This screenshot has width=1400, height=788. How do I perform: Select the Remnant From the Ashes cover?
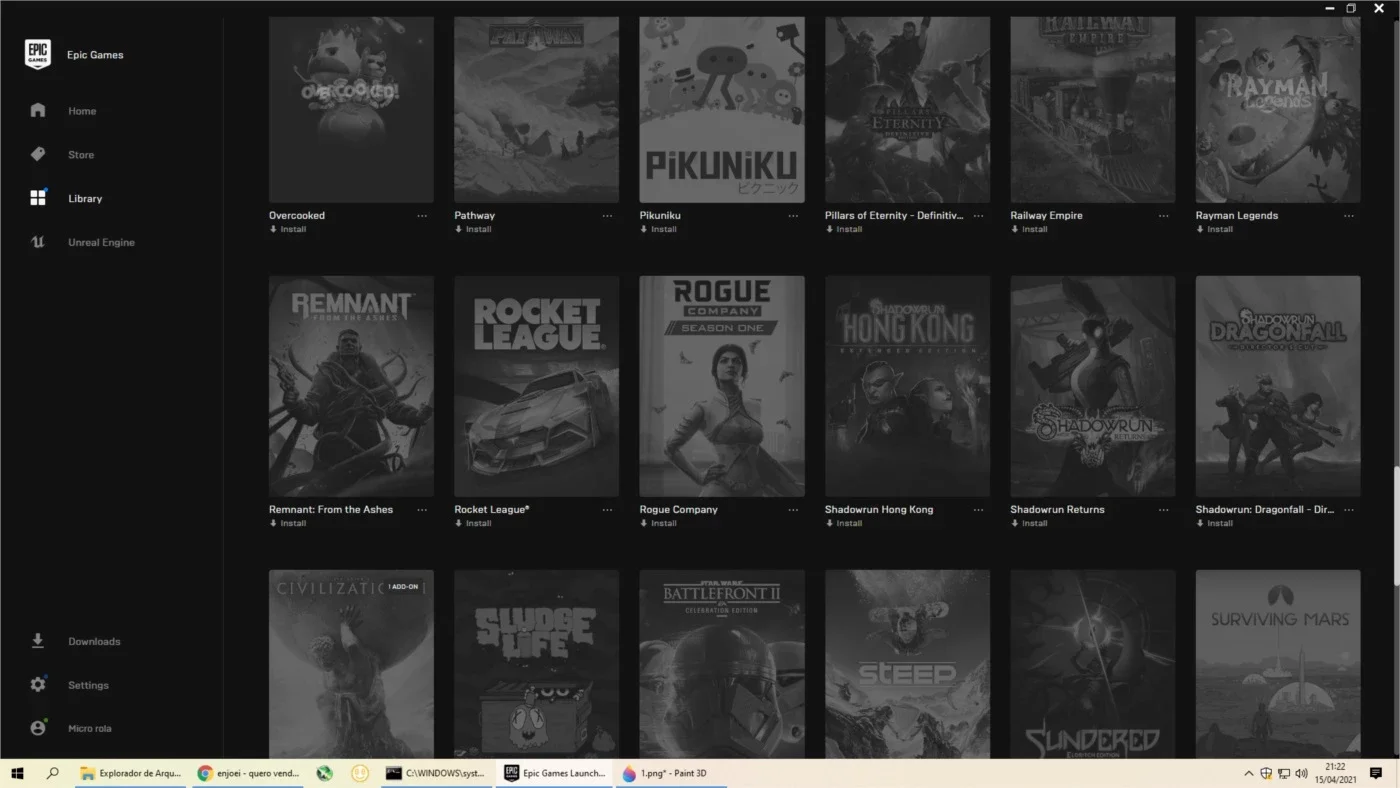351,386
